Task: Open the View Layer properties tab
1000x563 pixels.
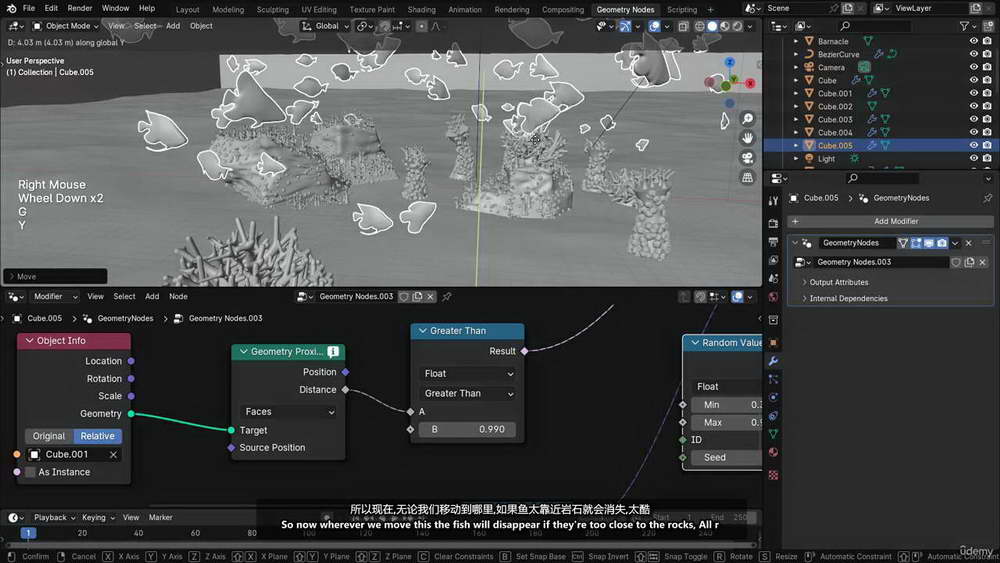Action: click(x=774, y=260)
